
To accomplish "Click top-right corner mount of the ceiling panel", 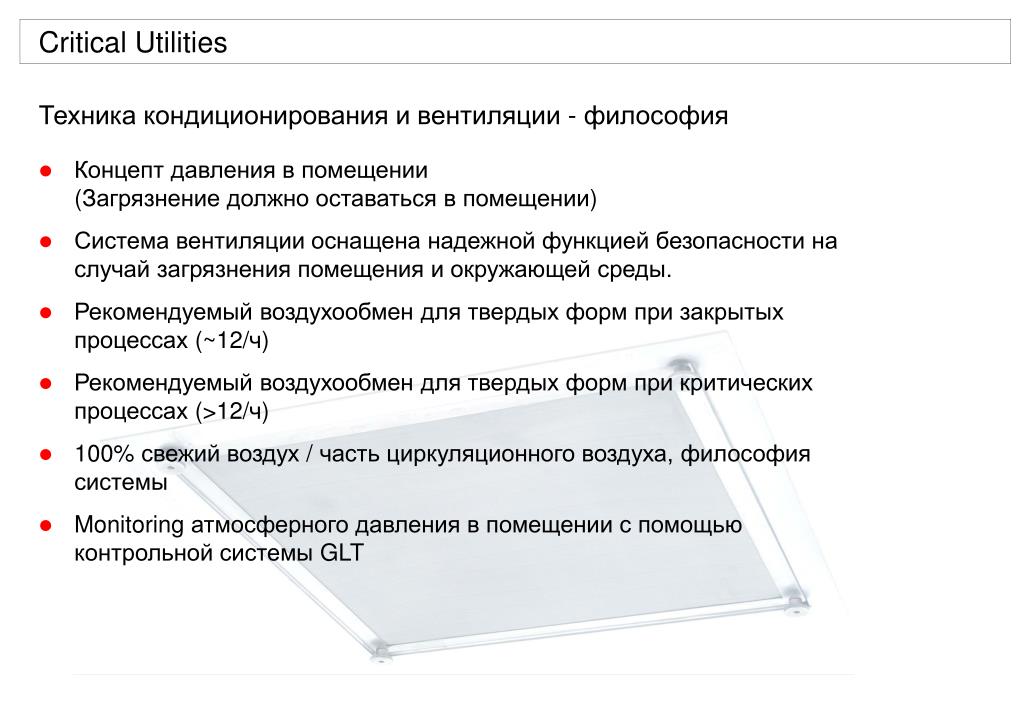I will (x=680, y=364).
